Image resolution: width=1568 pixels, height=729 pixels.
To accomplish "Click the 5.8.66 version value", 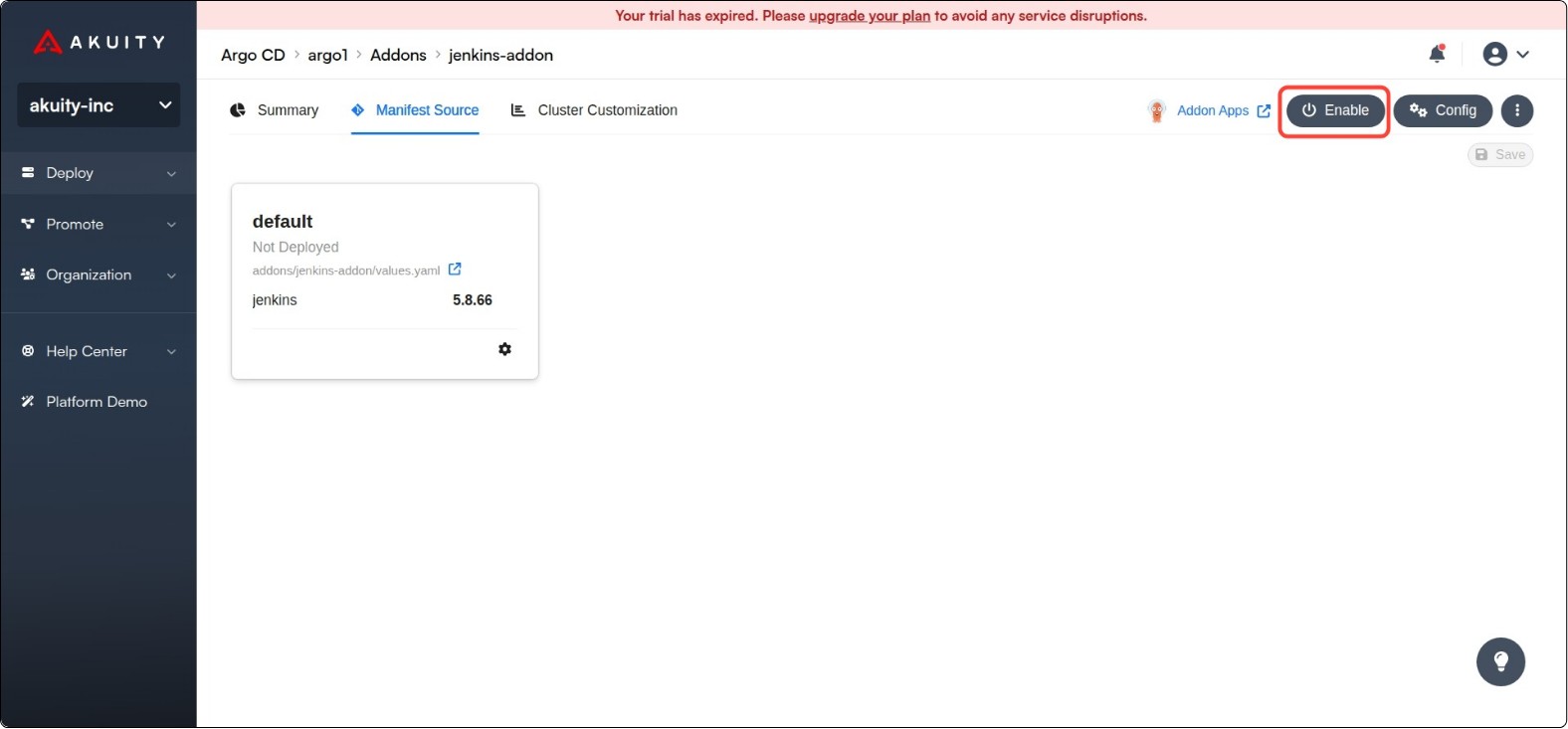I will (473, 300).
